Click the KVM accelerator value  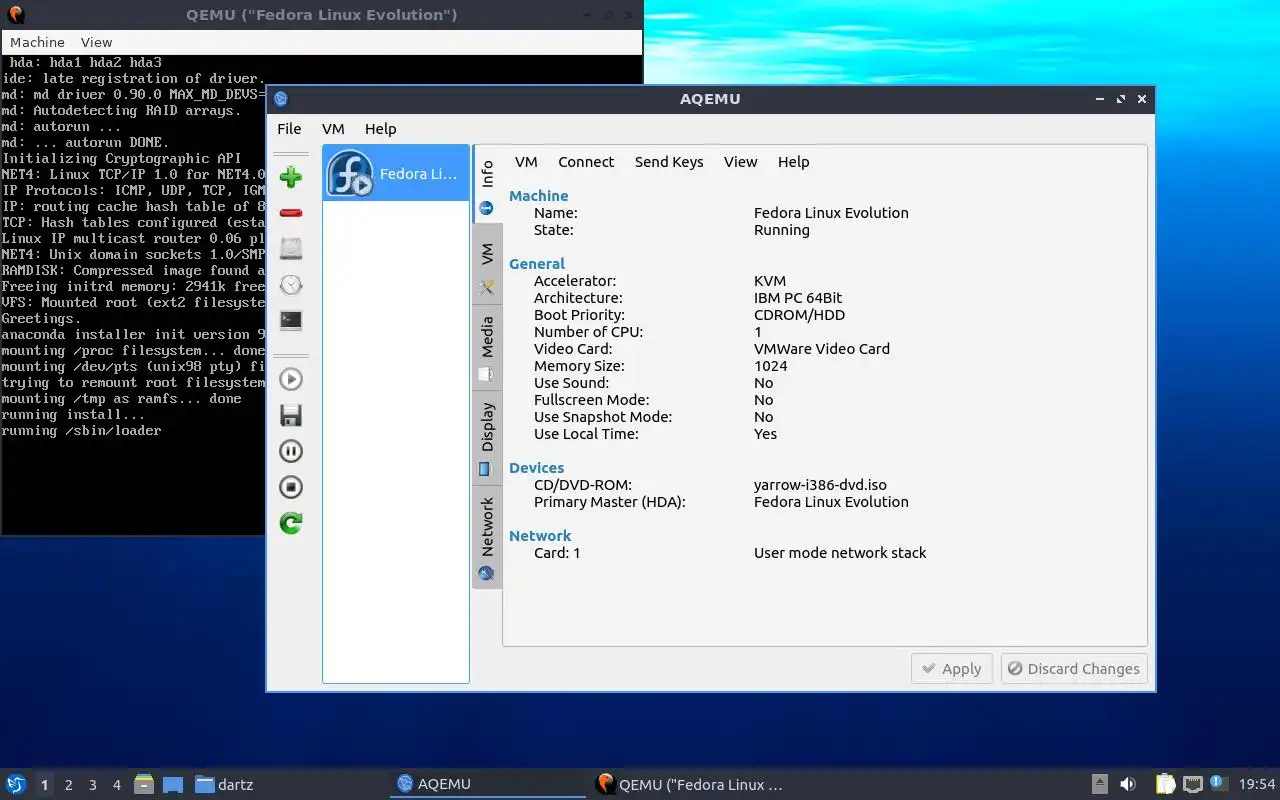pos(770,281)
